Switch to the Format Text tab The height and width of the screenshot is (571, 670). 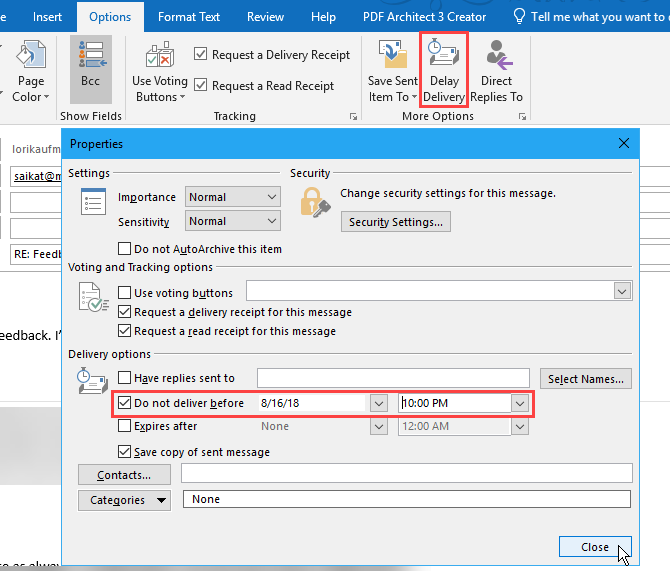[189, 17]
